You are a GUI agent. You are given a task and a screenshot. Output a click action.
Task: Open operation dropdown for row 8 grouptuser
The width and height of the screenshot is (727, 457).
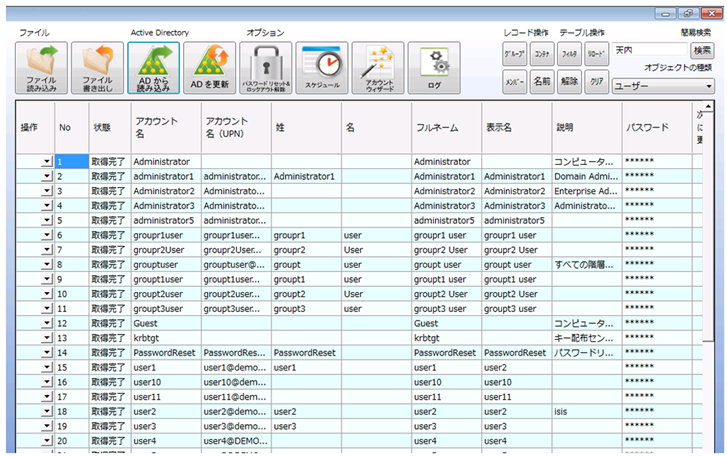coord(47,265)
